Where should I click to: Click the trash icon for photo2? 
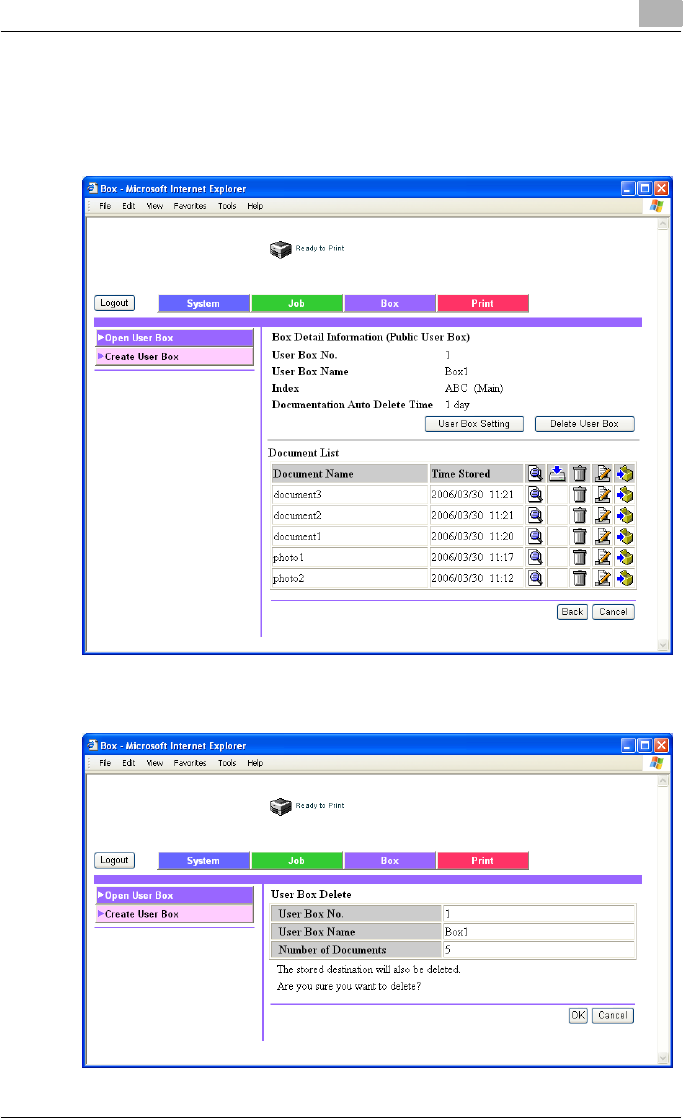coord(579,578)
